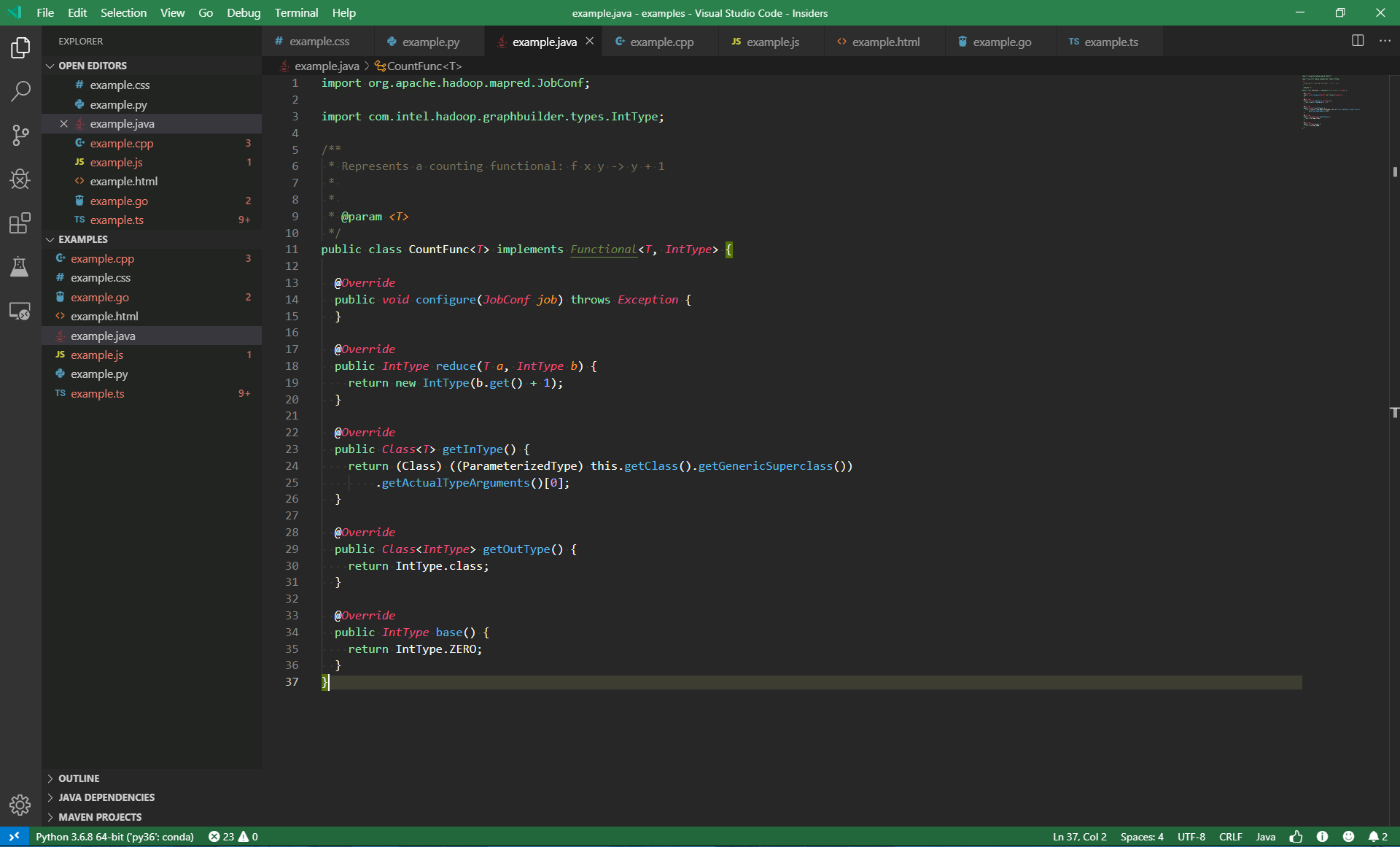This screenshot has height=847, width=1400.
Task: Expand the OUTLINE section
Action: coord(79,778)
